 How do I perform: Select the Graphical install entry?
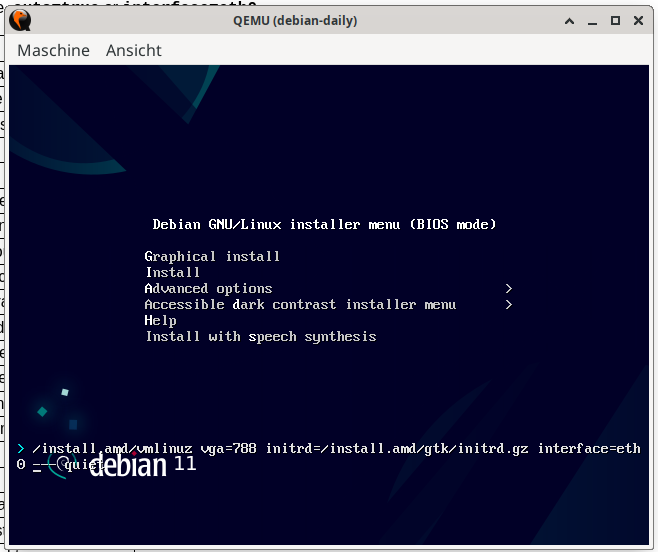tap(212, 256)
